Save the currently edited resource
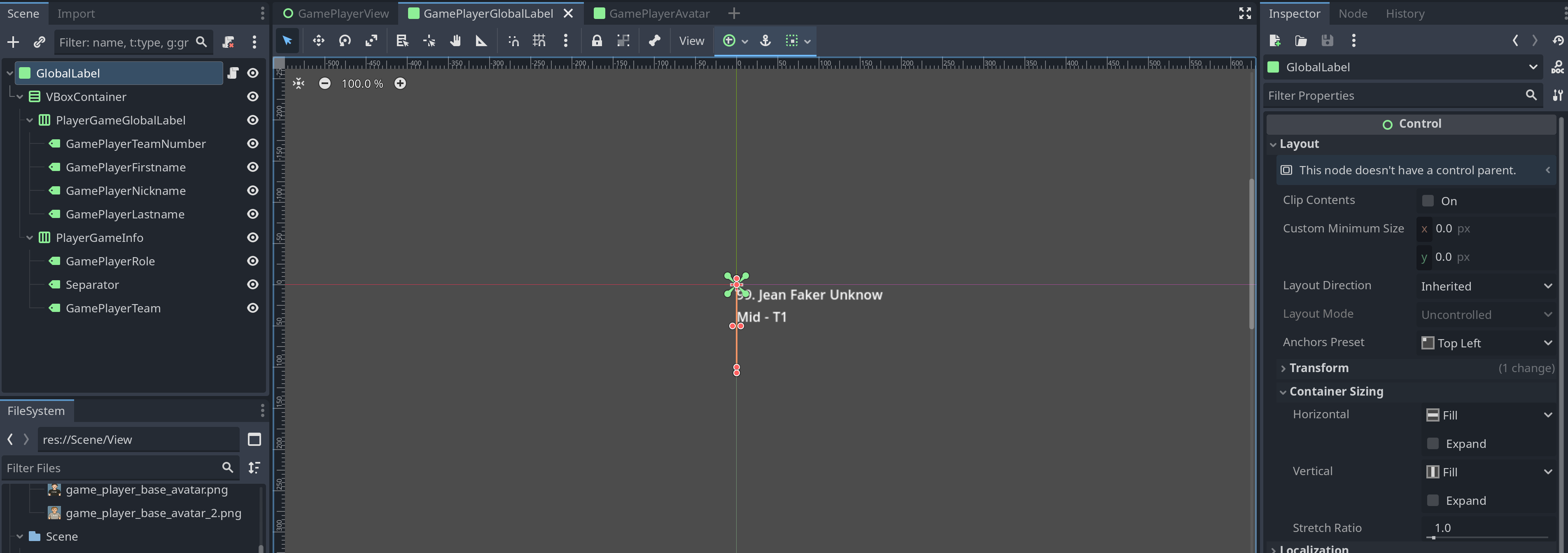 click(1328, 41)
